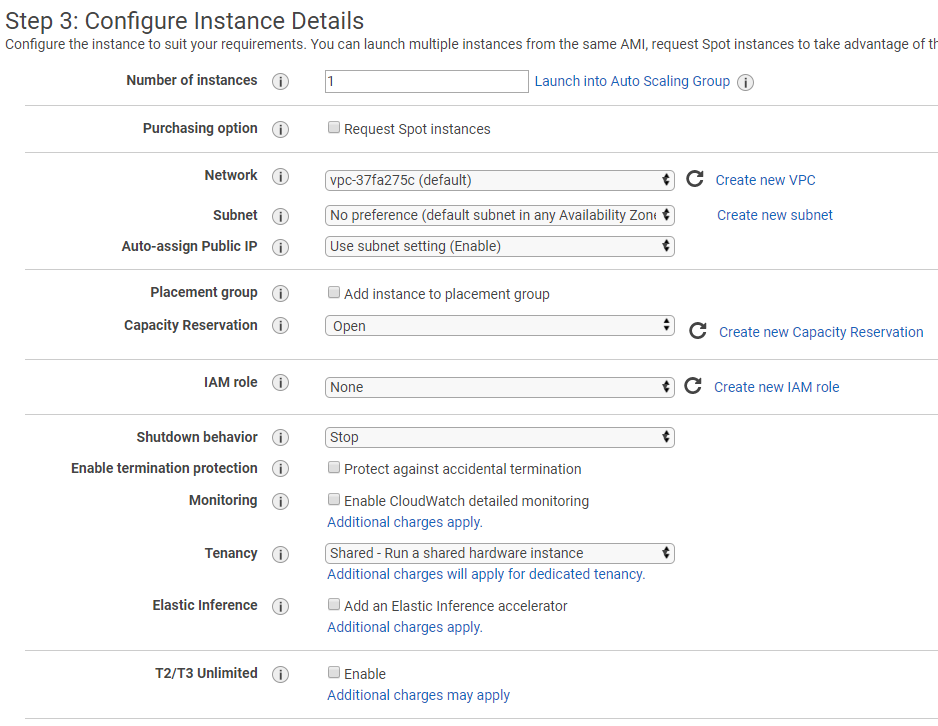Click the info icon next to Number of instances
The image size is (938, 726).
(x=280, y=82)
